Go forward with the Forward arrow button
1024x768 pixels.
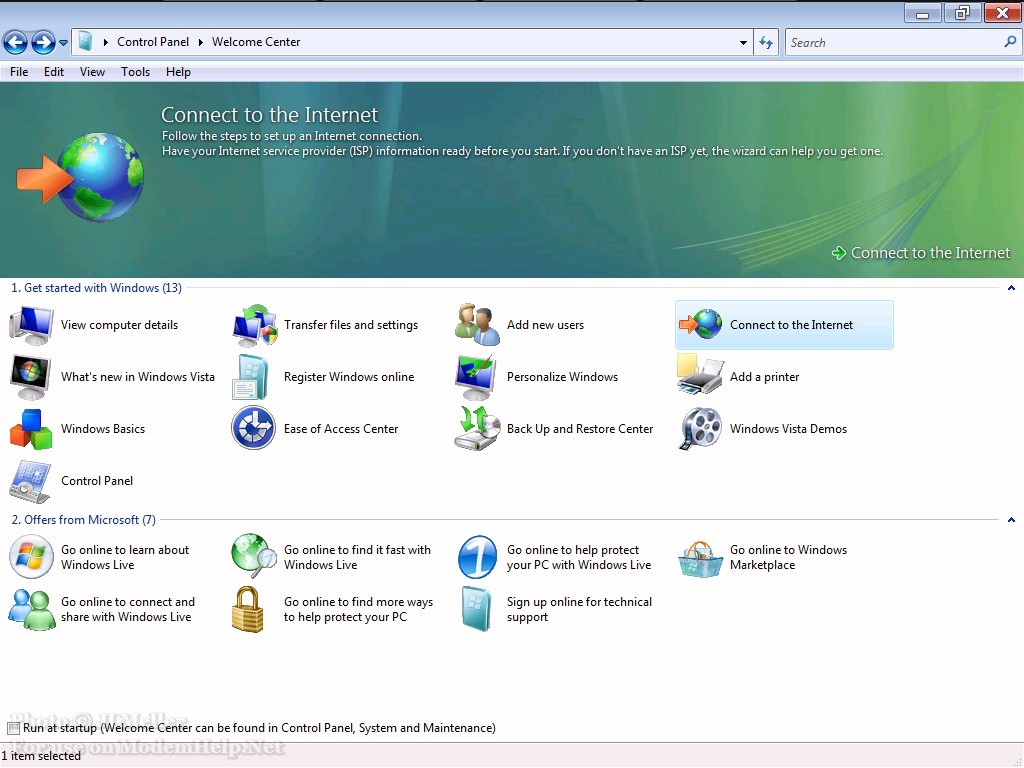point(43,43)
